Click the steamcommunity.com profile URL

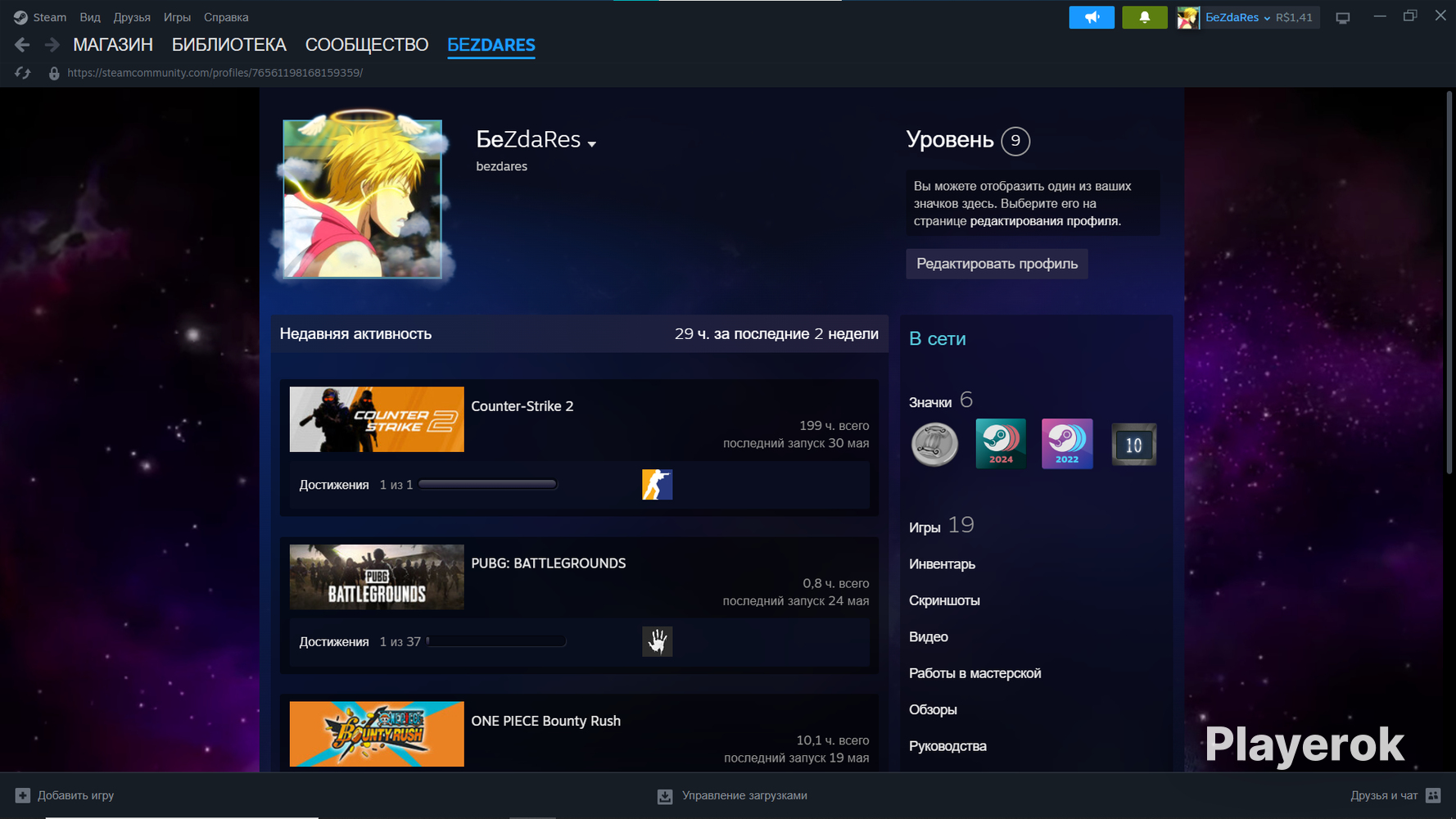click(x=215, y=73)
